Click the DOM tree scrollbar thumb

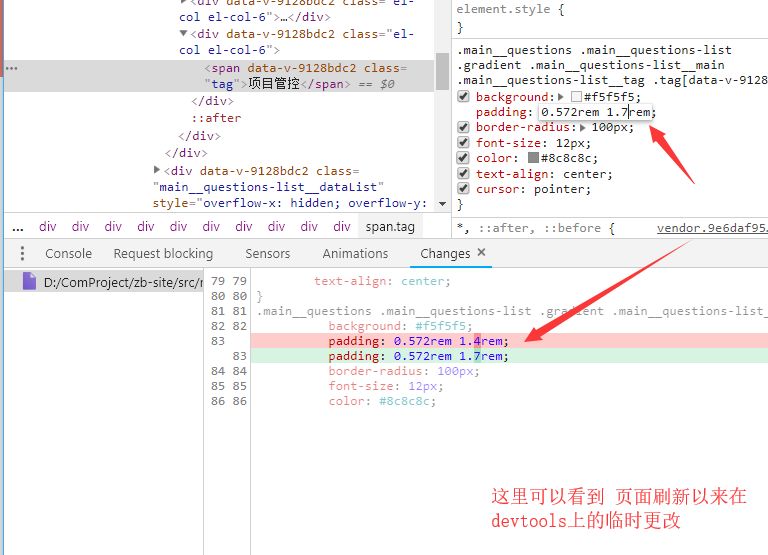click(x=442, y=71)
